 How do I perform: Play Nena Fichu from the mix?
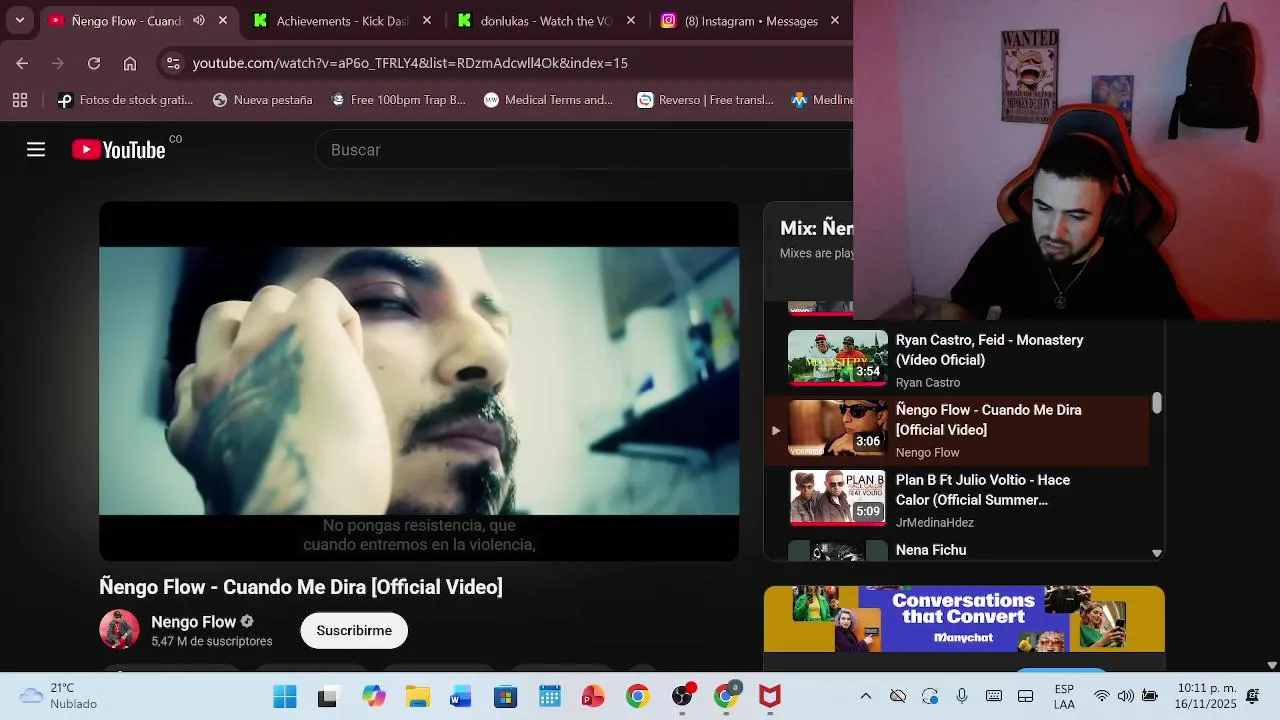[x=931, y=550]
